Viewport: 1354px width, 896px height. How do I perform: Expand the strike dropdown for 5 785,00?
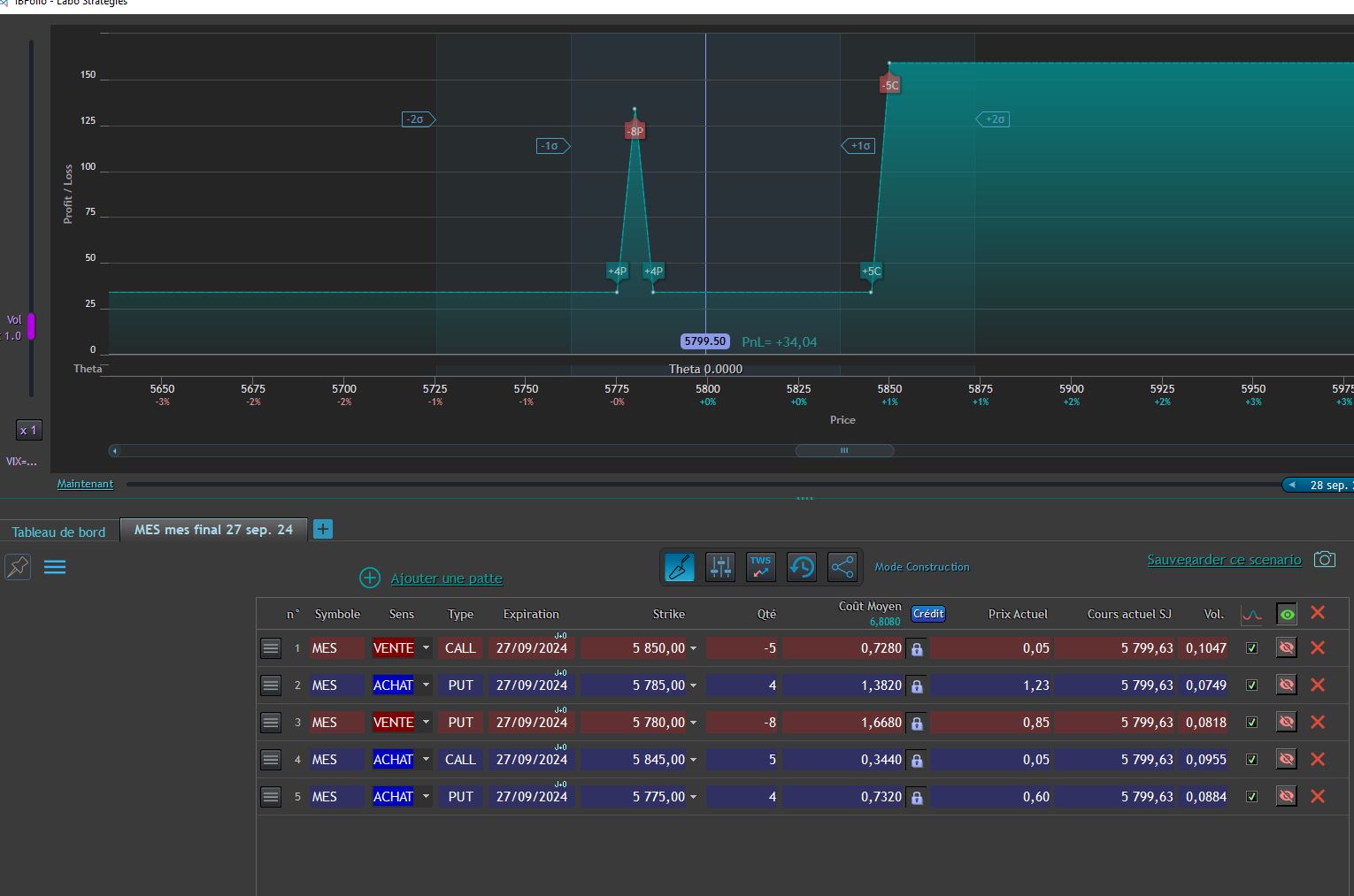pos(693,685)
